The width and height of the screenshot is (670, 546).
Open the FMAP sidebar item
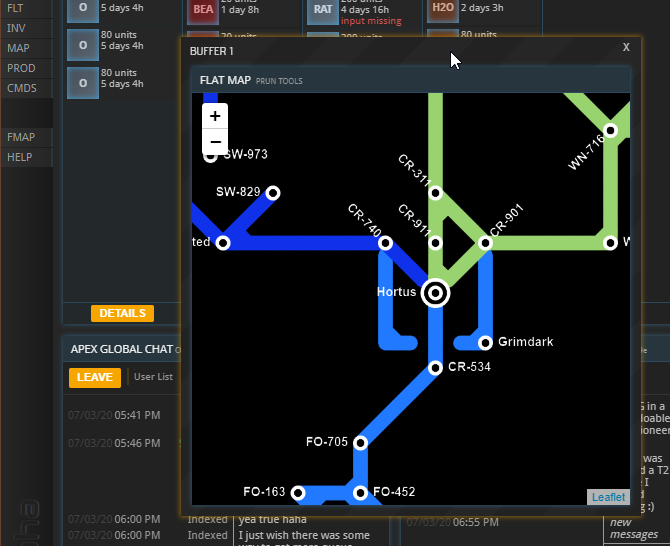pyautogui.click(x=26, y=137)
